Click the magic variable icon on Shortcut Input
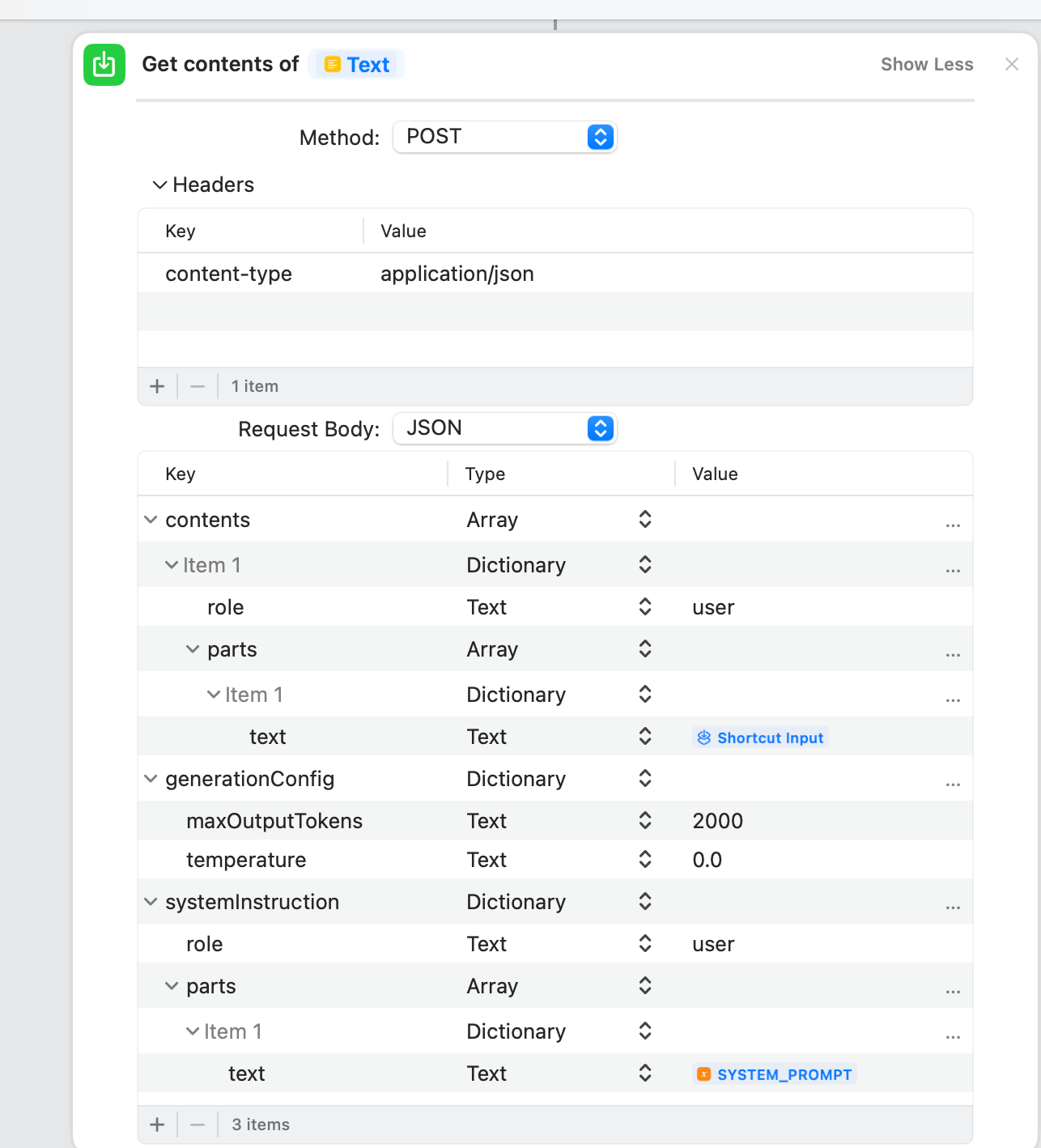Screen dimensions: 1041x1148 coord(703,738)
